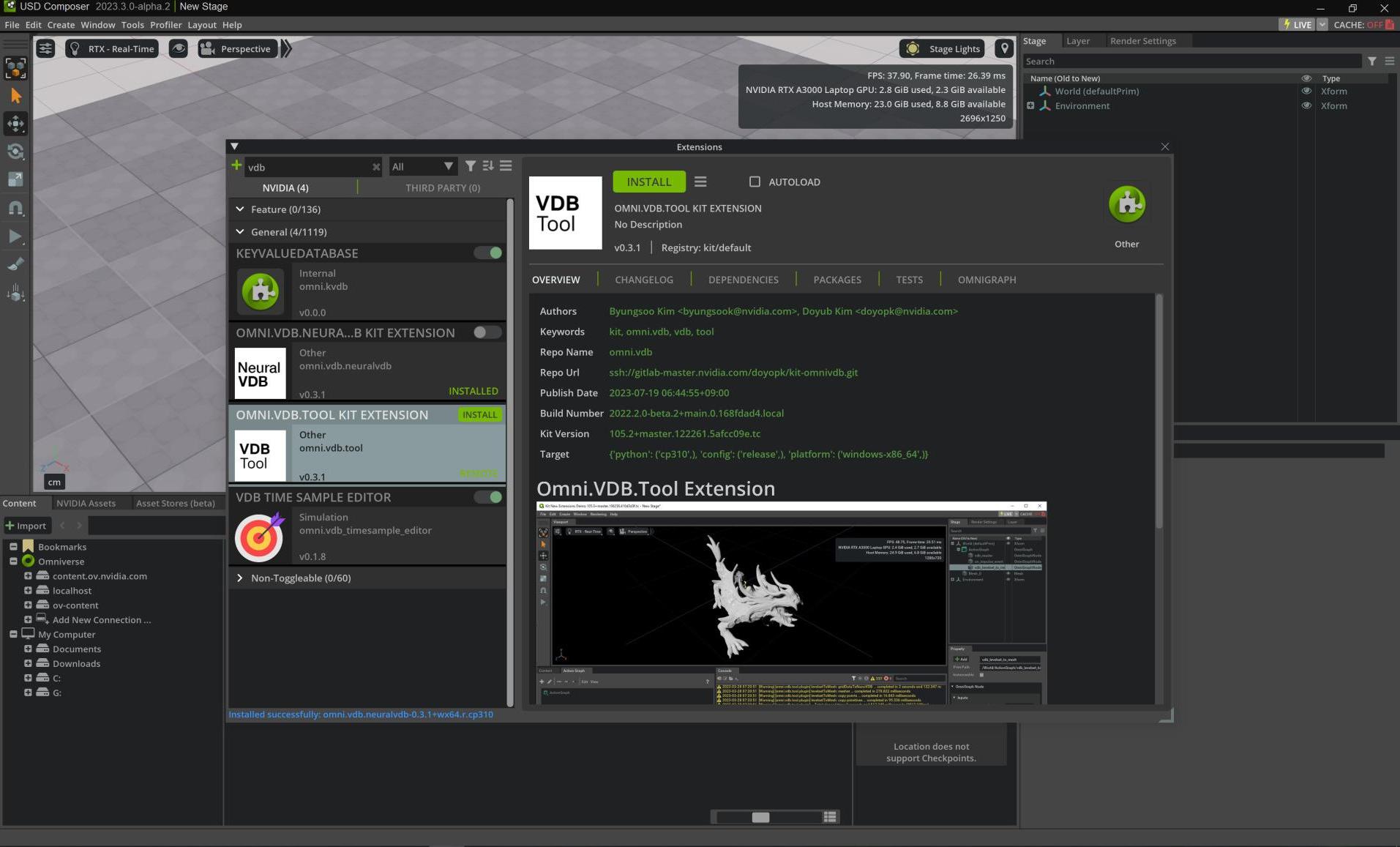
Task: Switch to the CHANGELOG tab
Action: click(x=643, y=280)
